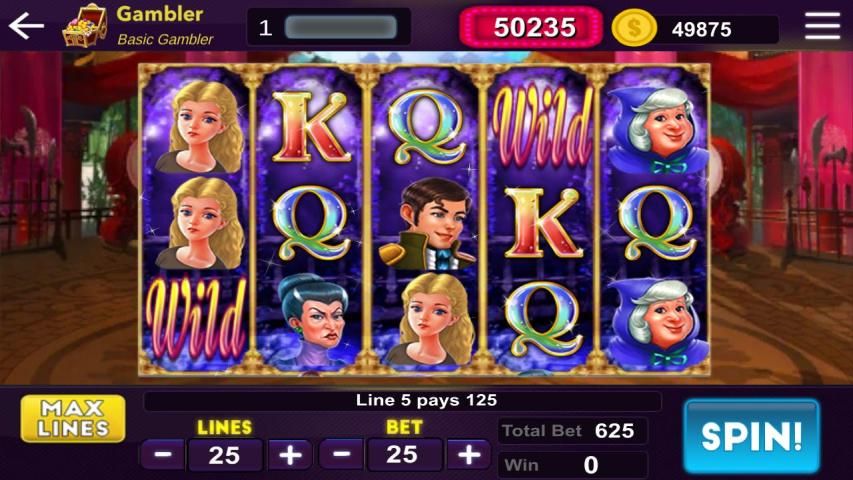This screenshot has height=480, width=853.
Task: Click the Lines value field showing 25
Action: (225, 455)
